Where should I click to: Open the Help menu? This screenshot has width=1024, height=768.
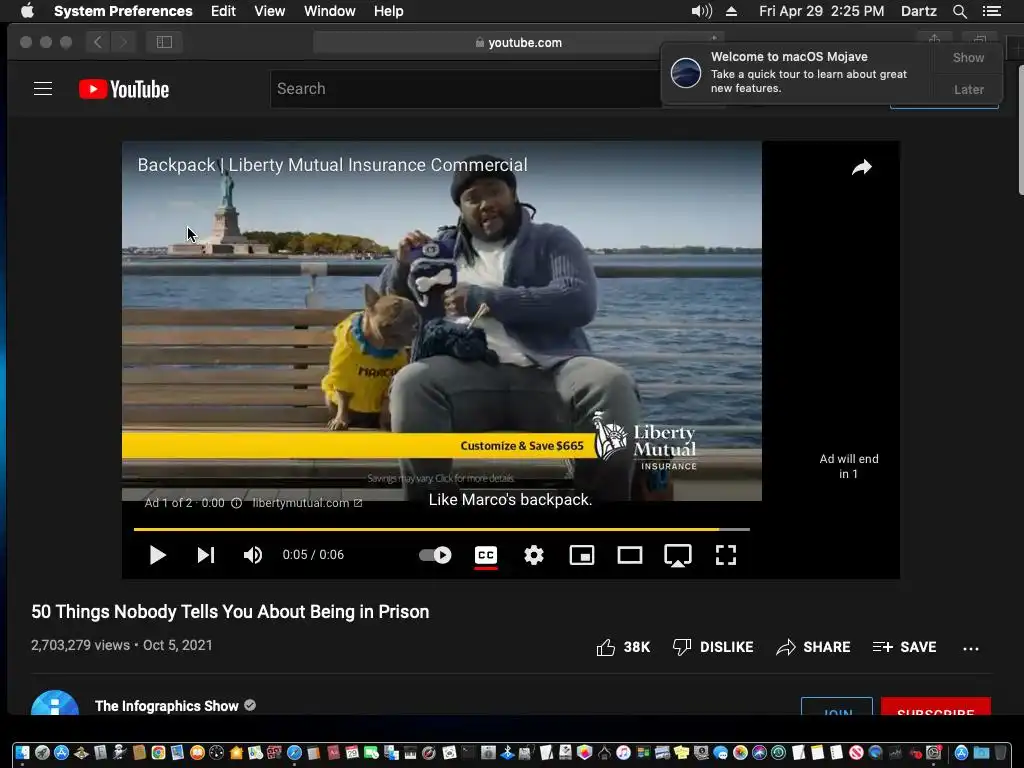click(x=388, y=11)
